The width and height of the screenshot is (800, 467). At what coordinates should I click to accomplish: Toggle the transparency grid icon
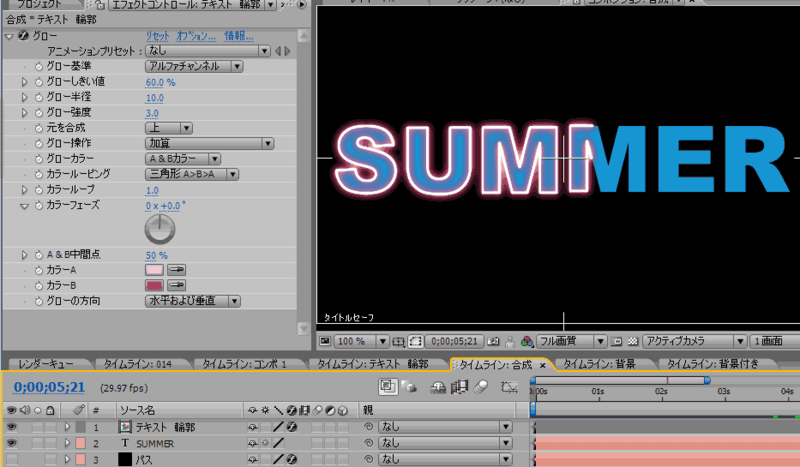(x=633, y=341)
